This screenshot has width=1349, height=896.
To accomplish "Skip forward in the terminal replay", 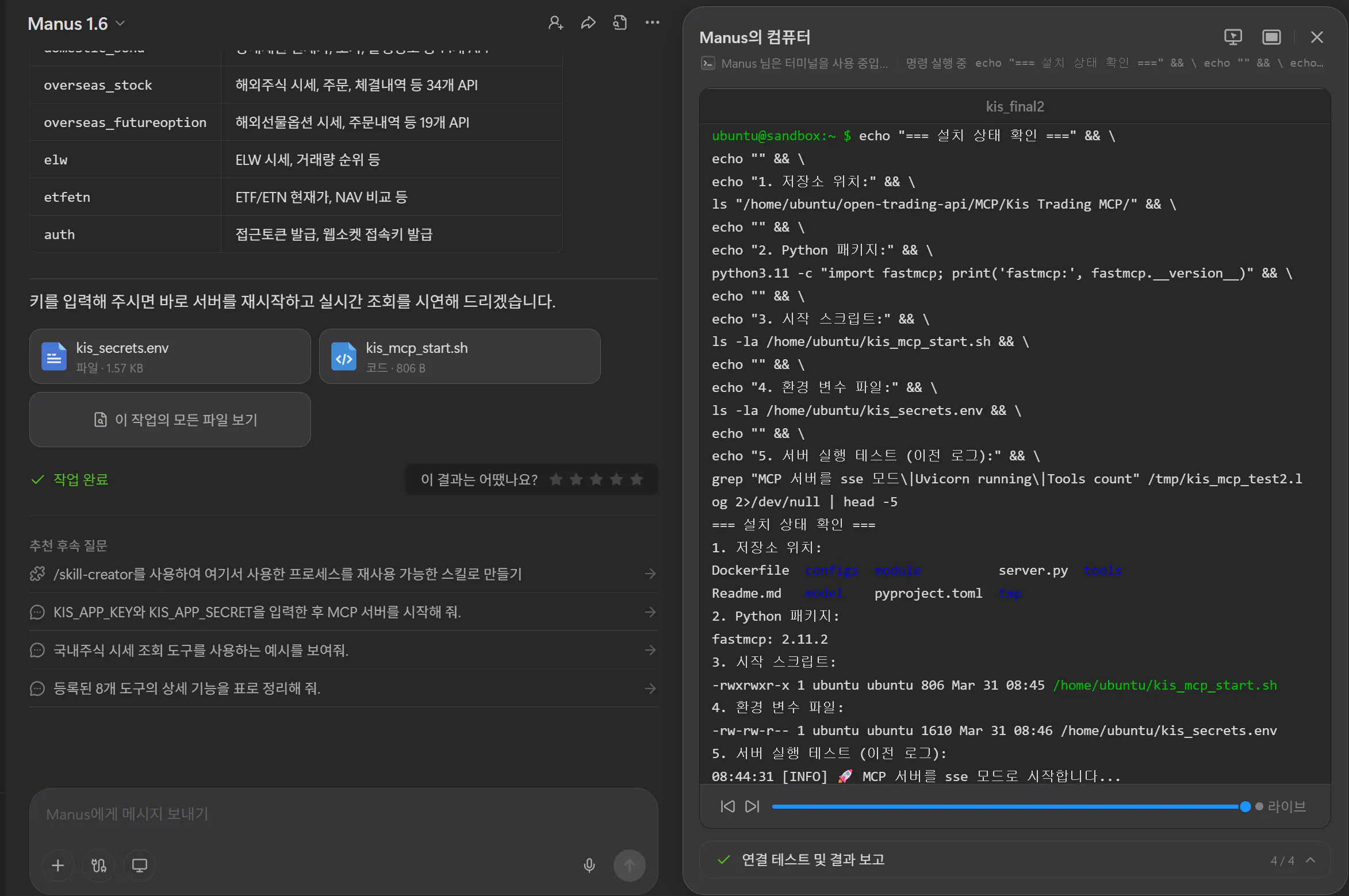I will click(x=752, y=806).
